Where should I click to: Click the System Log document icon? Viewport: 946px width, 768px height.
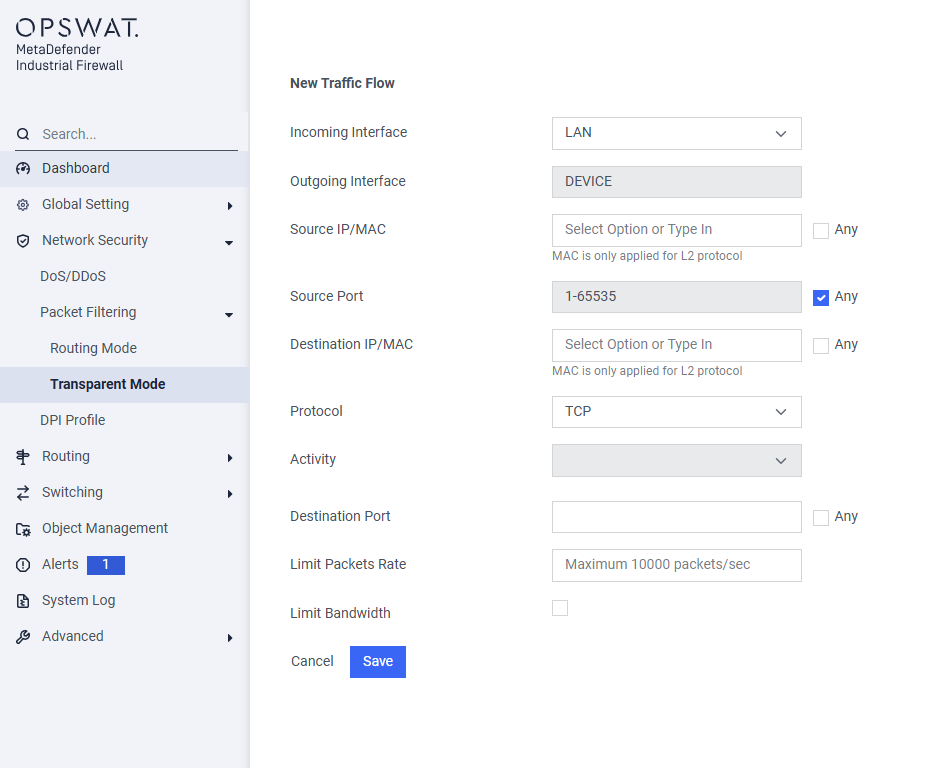23,601
